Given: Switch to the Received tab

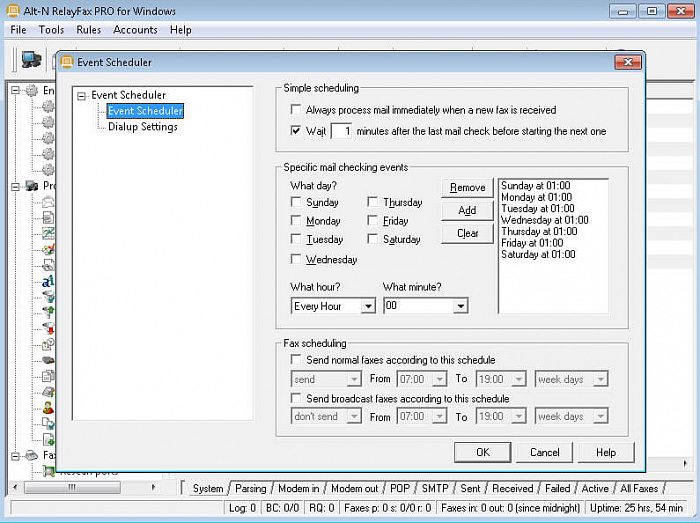Looking at the screenshot, I should pyautogui.click(x=512, y=489).
